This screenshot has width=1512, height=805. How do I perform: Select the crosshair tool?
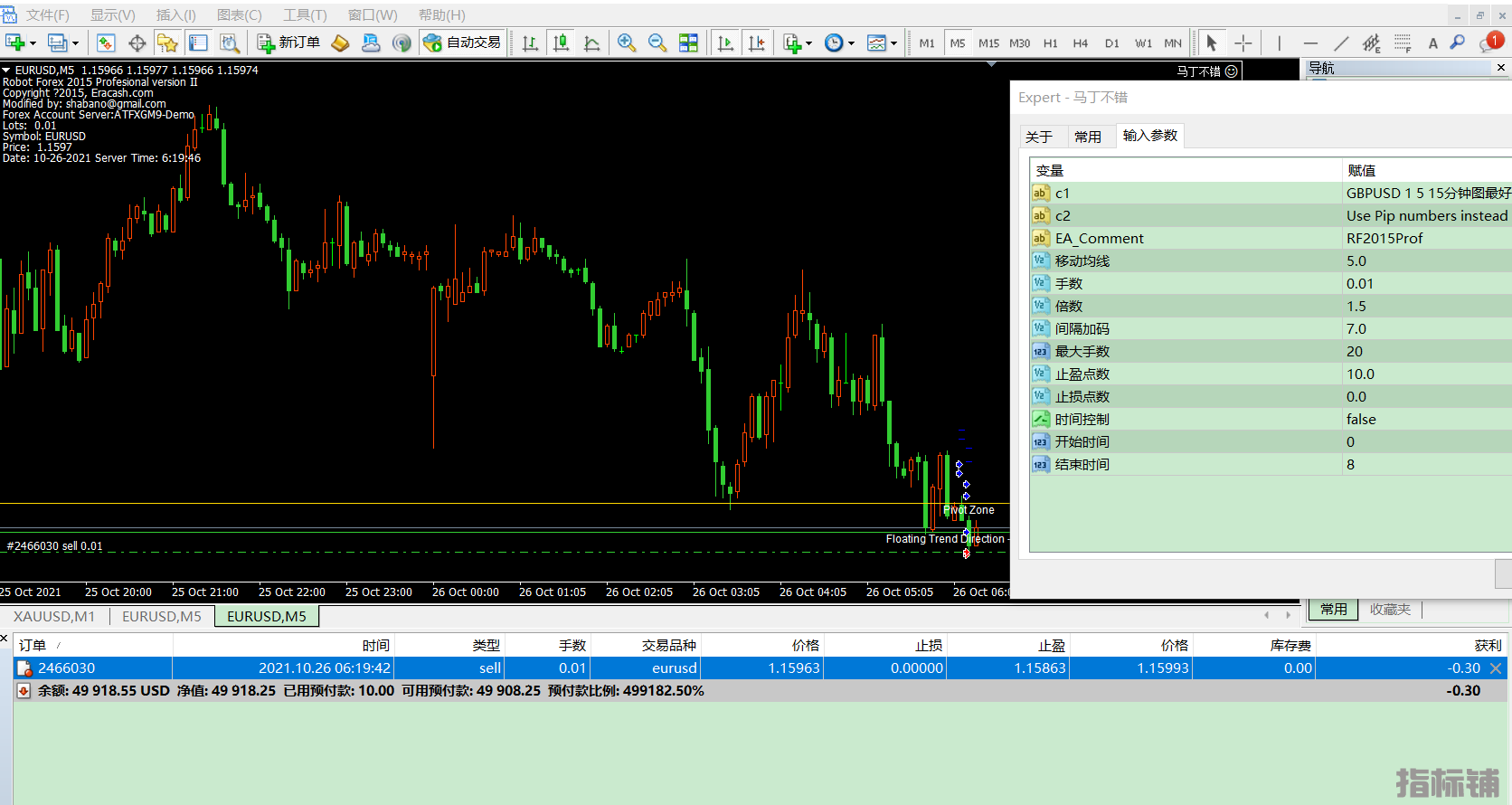tap(1243, 43)
